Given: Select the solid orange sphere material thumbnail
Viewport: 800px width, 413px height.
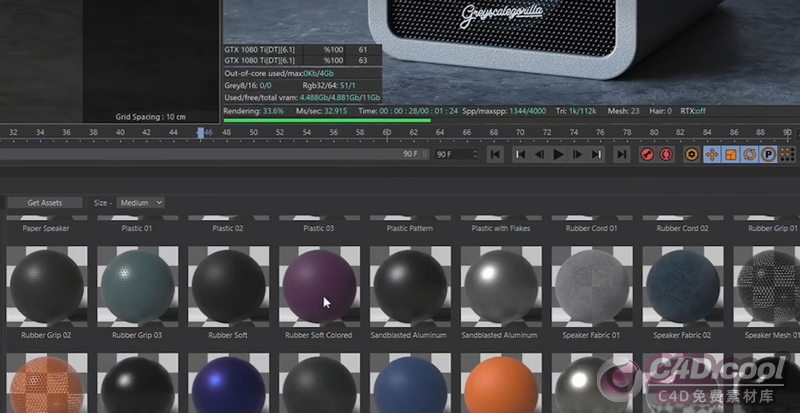Looking at the screenshot, I should tap(501, 383).
